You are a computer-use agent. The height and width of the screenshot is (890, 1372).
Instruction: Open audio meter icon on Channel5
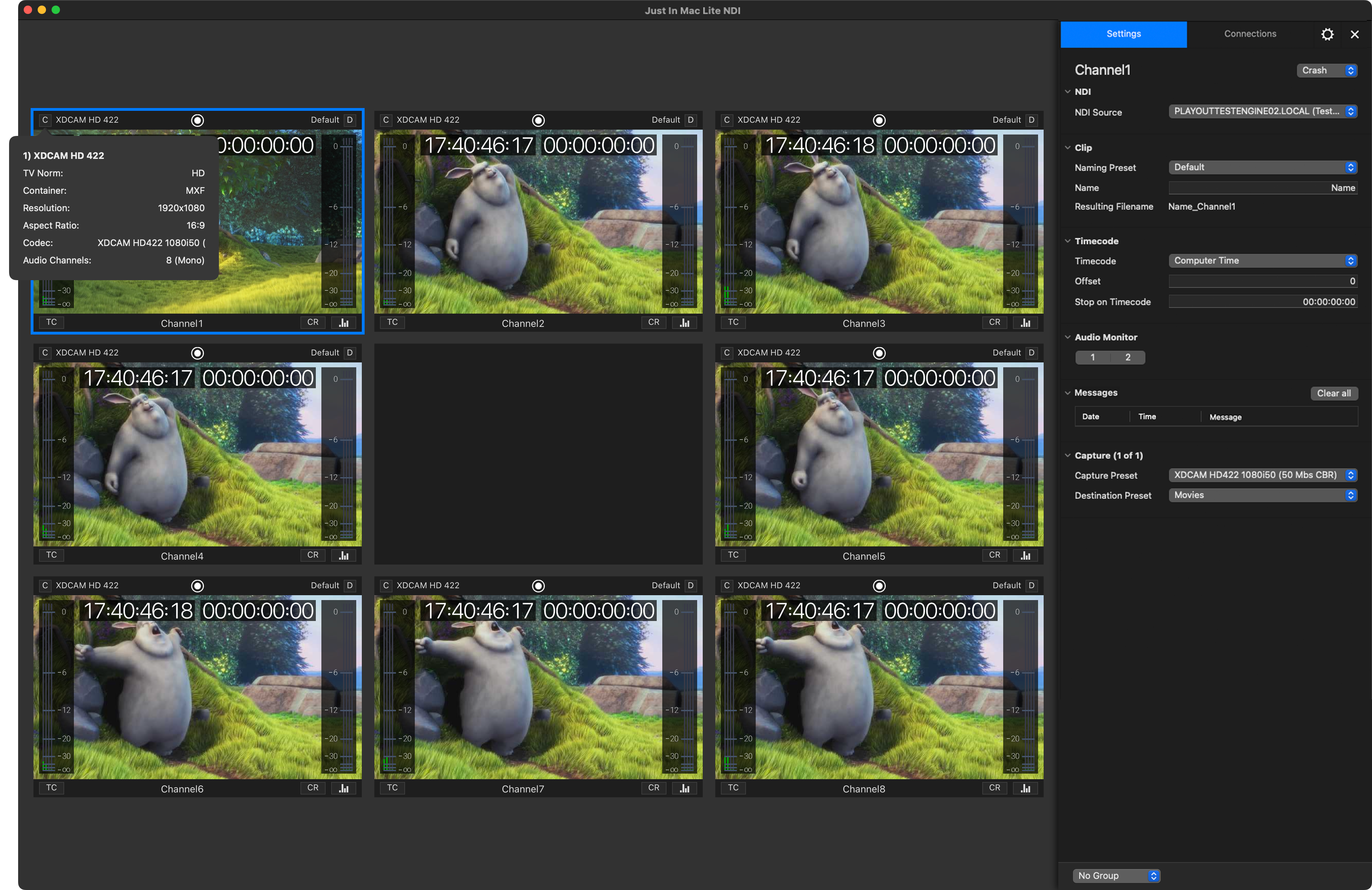point(1025,556)
